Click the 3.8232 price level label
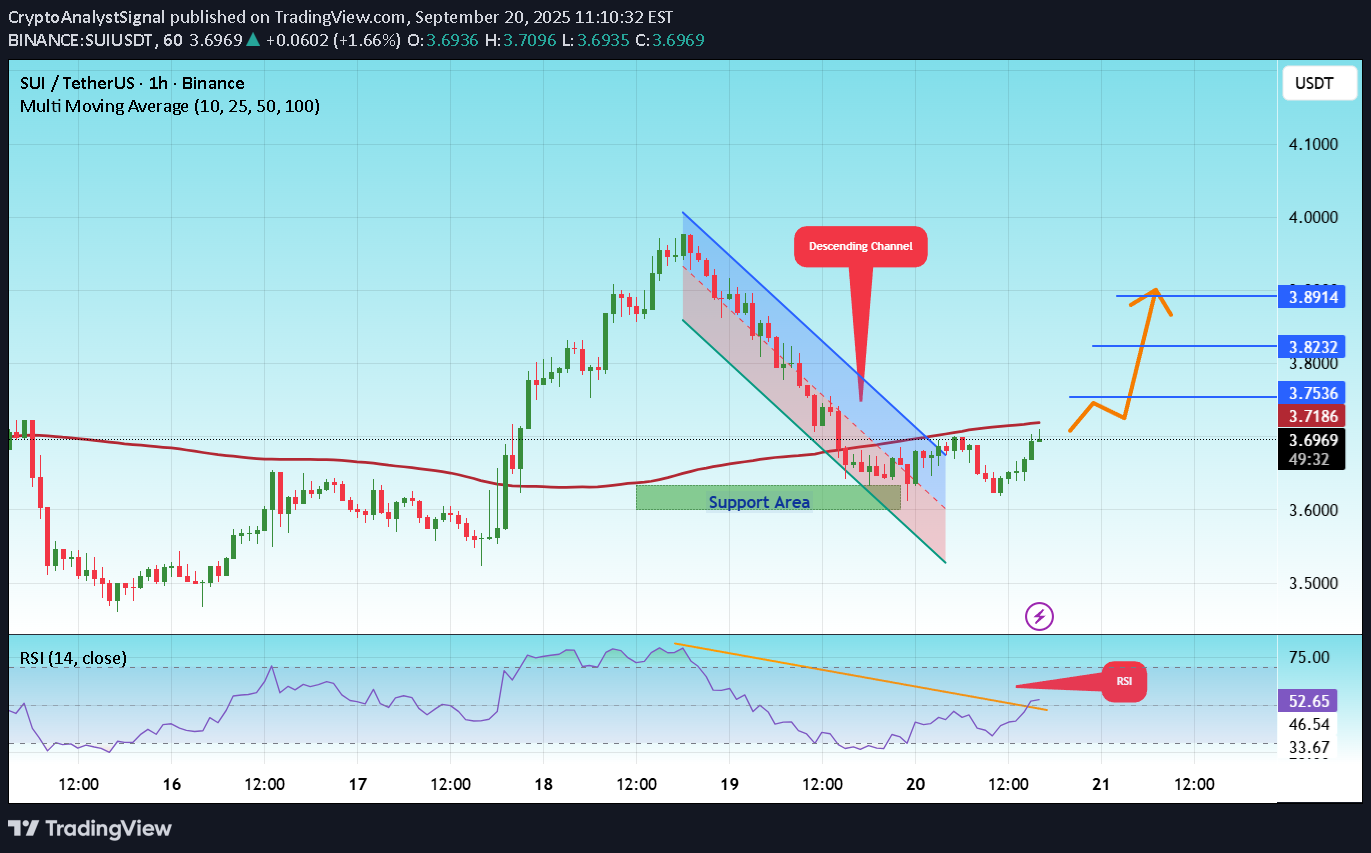Screen dimensions: 1371x853 [1313, 347]
